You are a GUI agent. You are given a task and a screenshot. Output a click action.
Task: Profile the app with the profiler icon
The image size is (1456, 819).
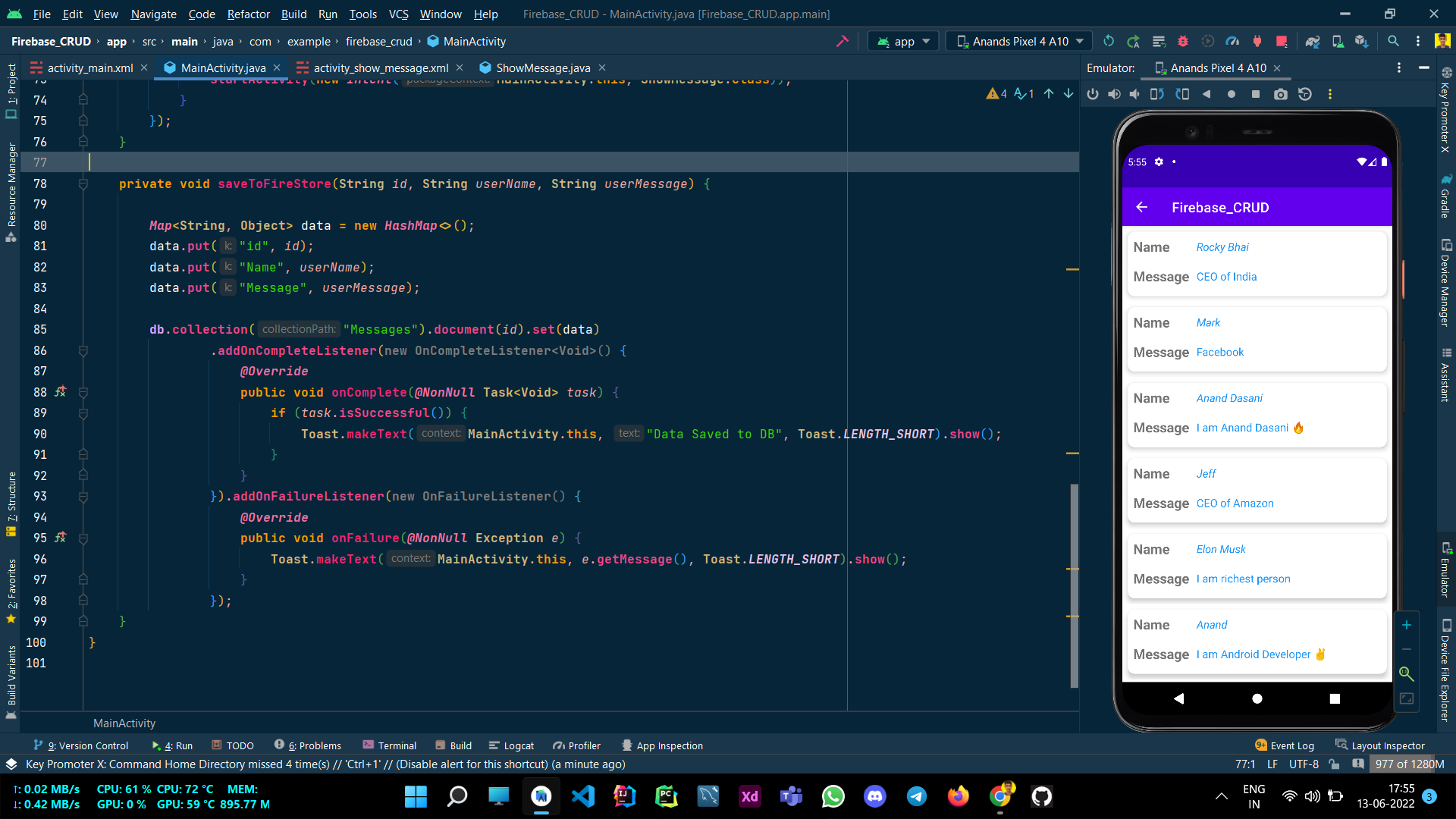(x=1233, y=41)
